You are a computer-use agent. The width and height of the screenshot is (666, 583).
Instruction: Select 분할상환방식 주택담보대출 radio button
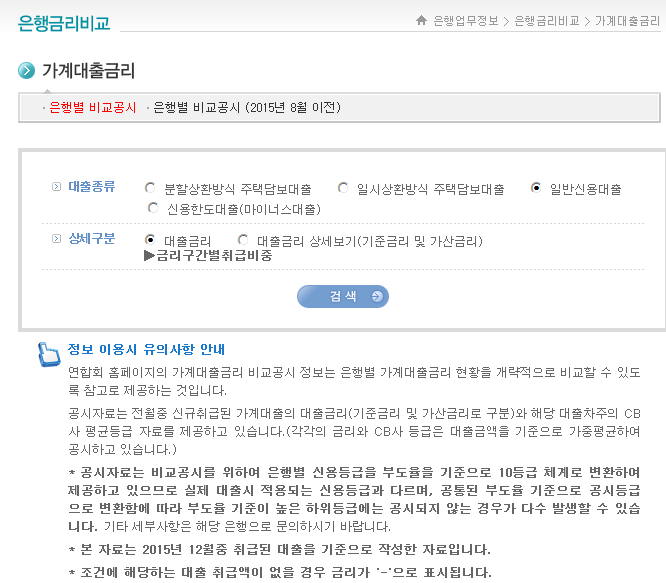150,188
